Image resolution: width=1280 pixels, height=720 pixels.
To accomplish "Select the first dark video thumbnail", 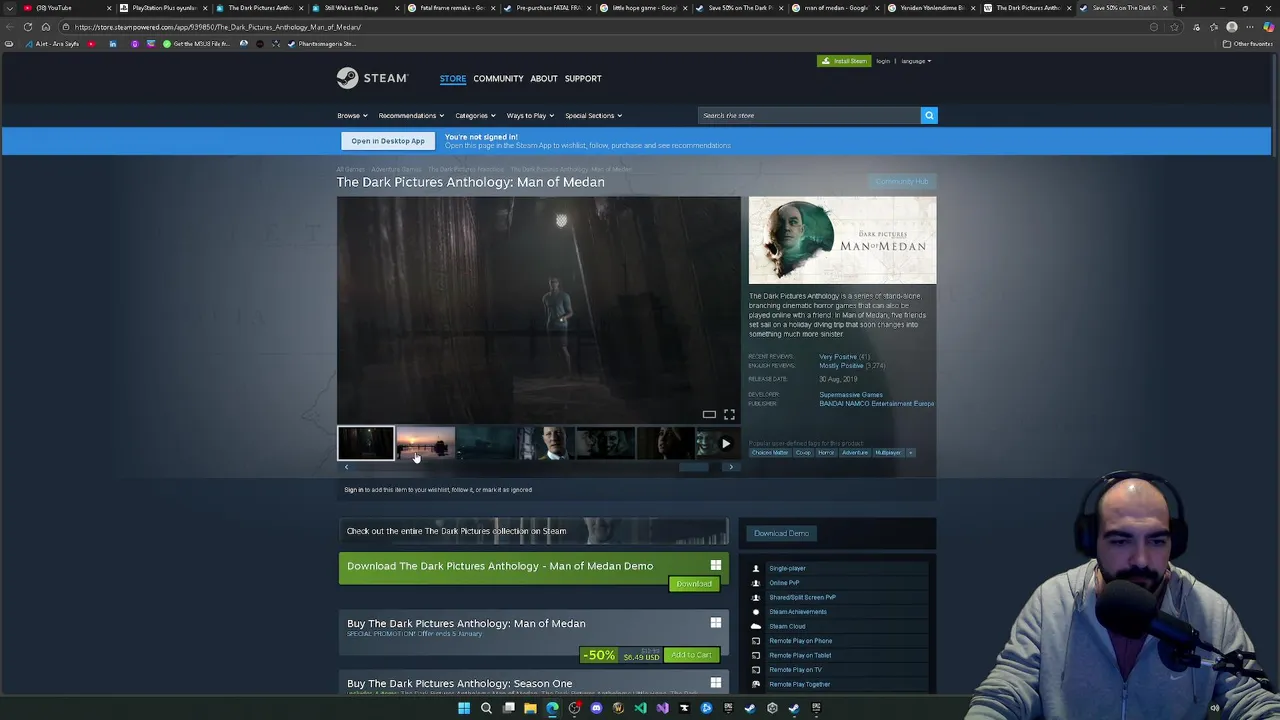I will tap(366, 443).
